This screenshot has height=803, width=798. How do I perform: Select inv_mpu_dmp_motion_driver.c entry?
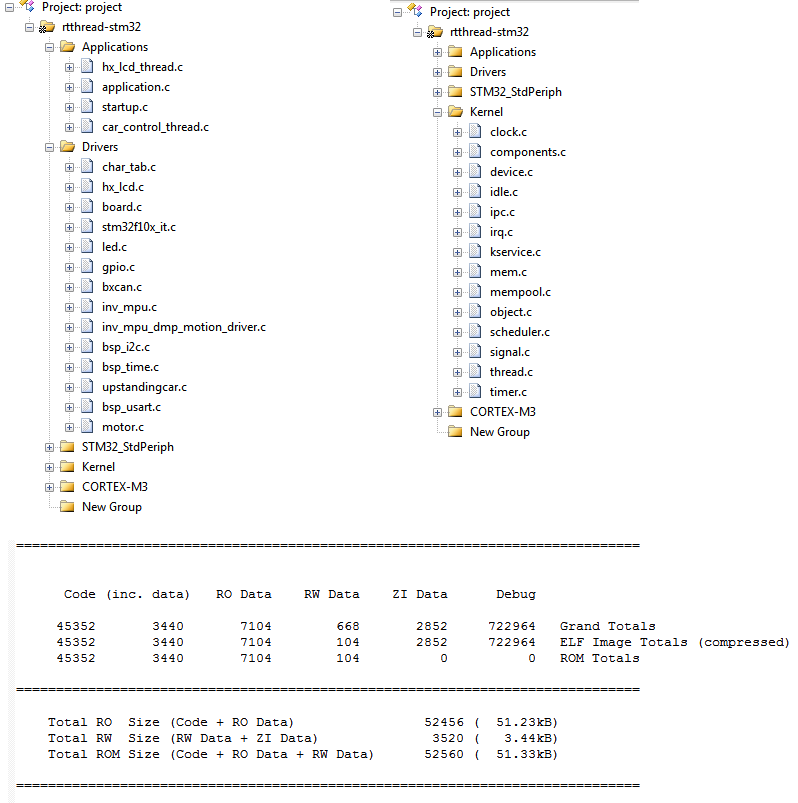coord(184,327)
